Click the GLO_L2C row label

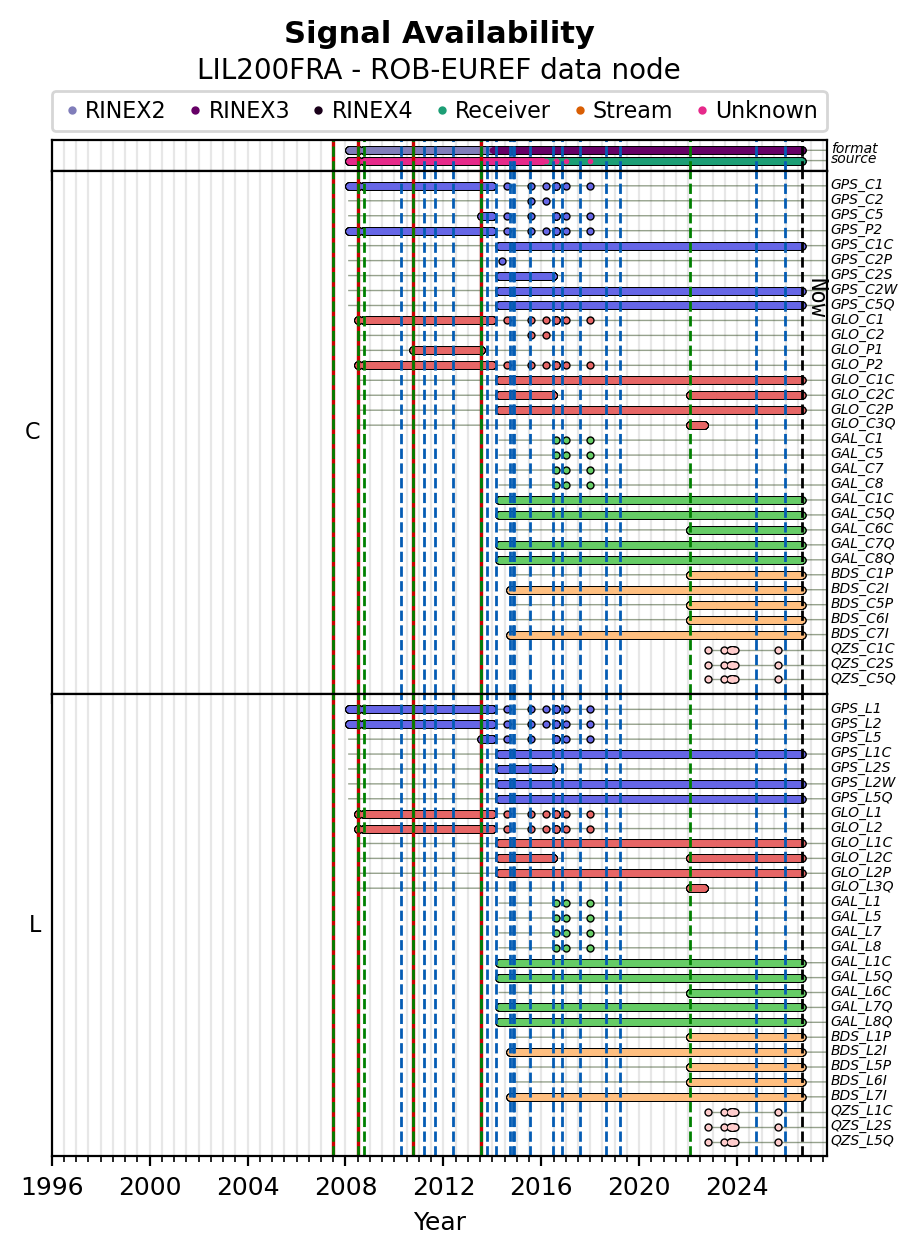click(861, 858)
